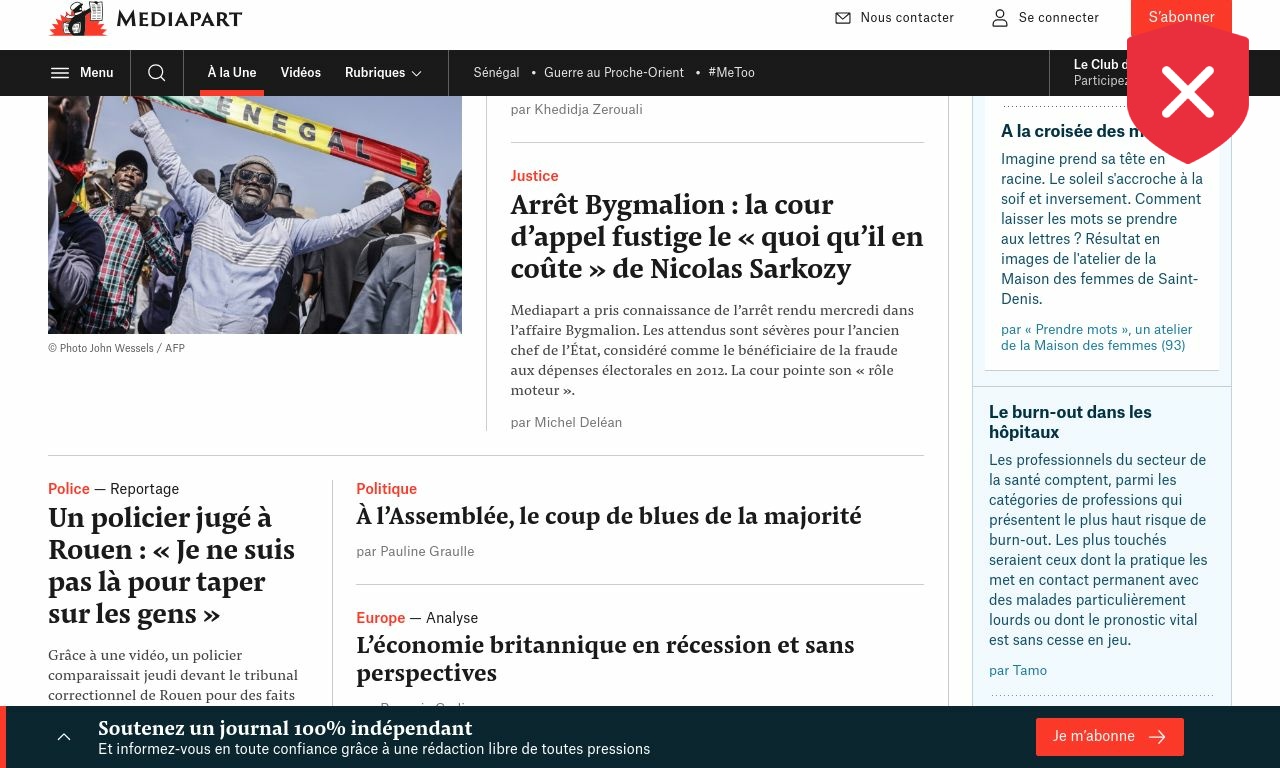Open the policier jugé à Rouen article

click(172, 565)
